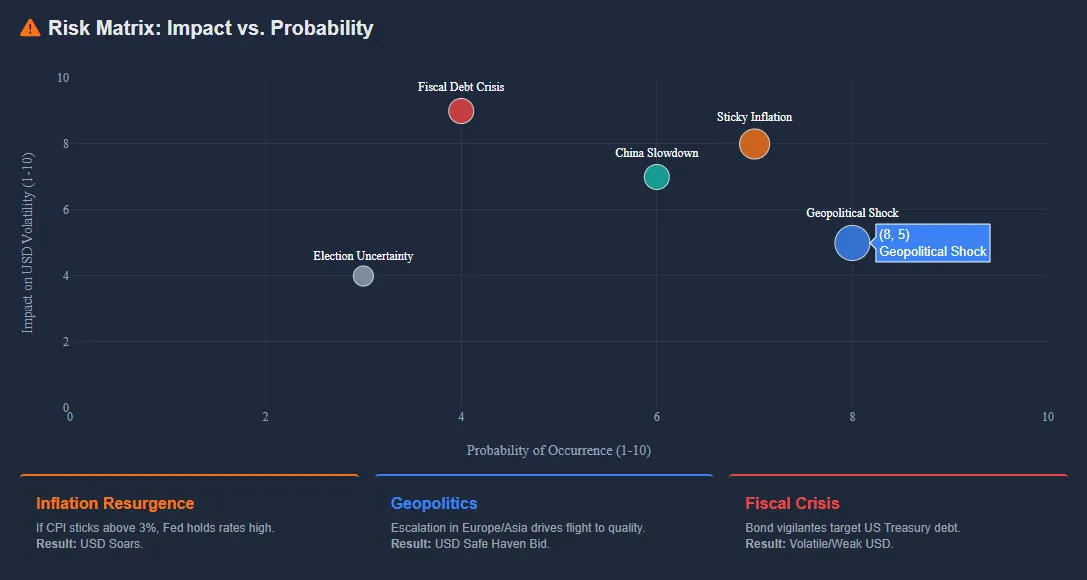The width and height of the screenshot is (1087, 580).
Task: Click the gray Election Uncertainty bubble
Action: pyautogui.click(x=363, y=276)
